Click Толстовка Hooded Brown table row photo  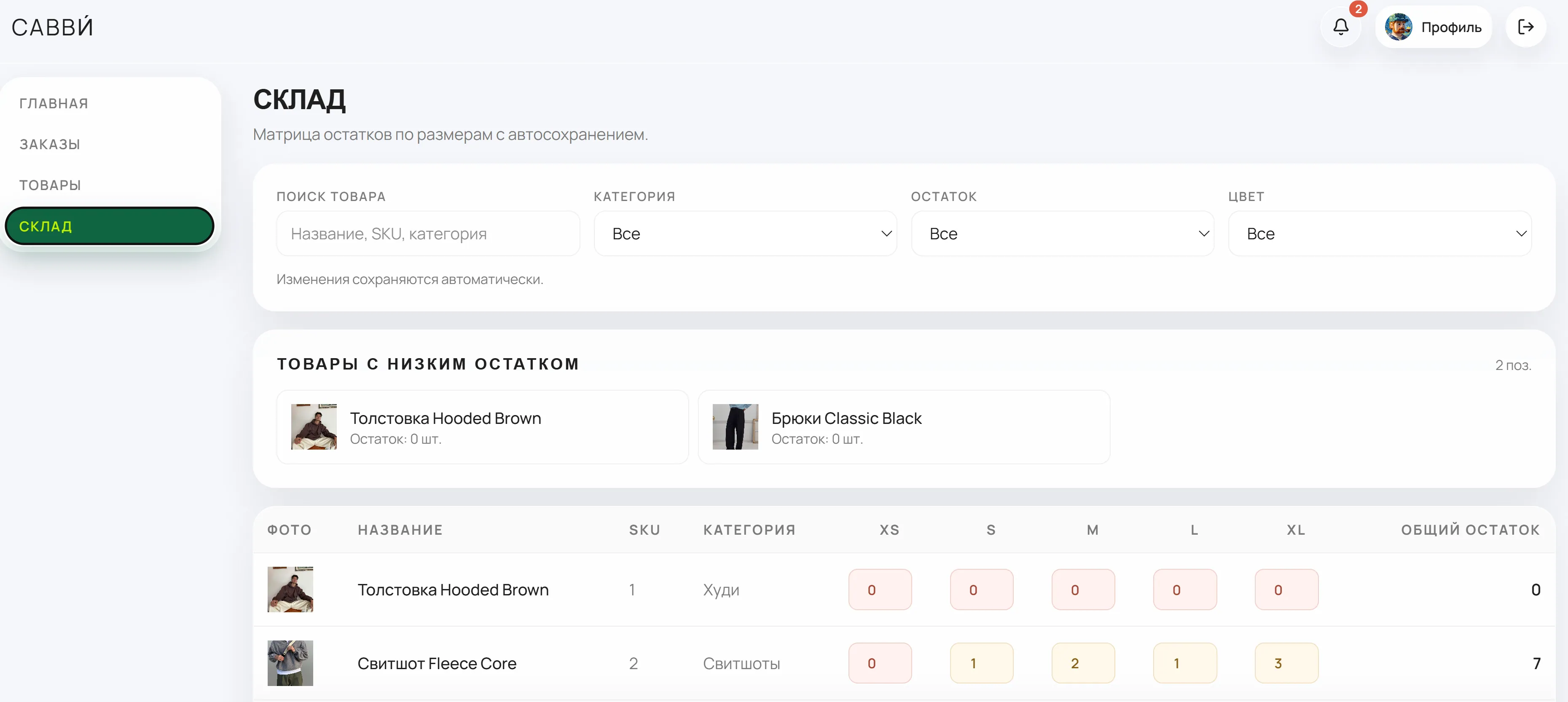click(x=290, y=589)
